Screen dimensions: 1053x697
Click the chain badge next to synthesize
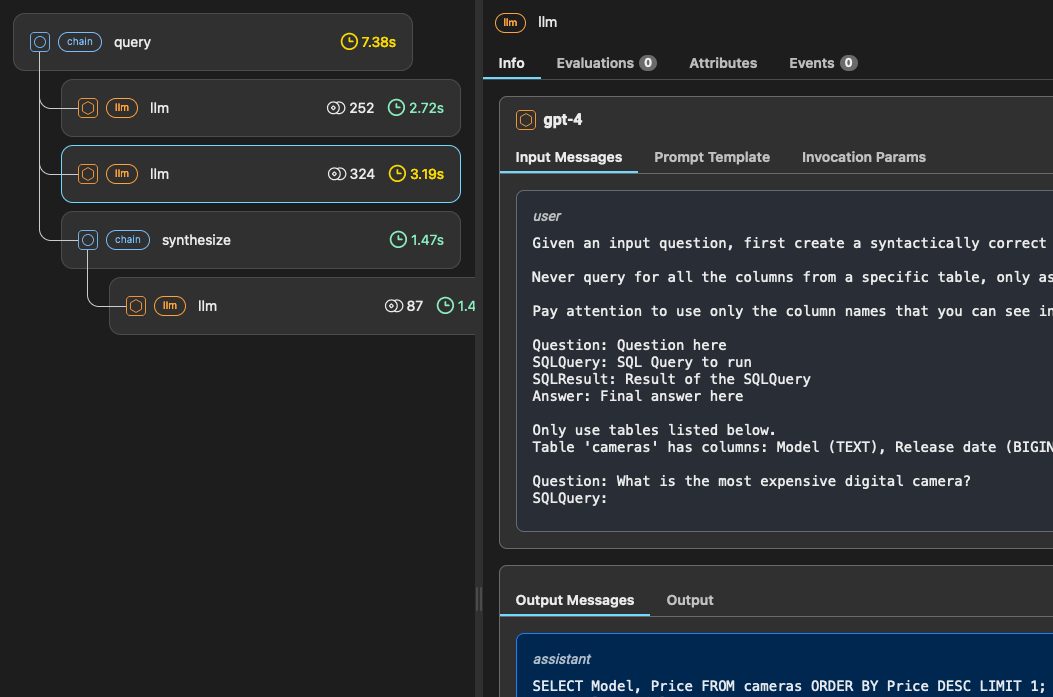click(127, 240)
